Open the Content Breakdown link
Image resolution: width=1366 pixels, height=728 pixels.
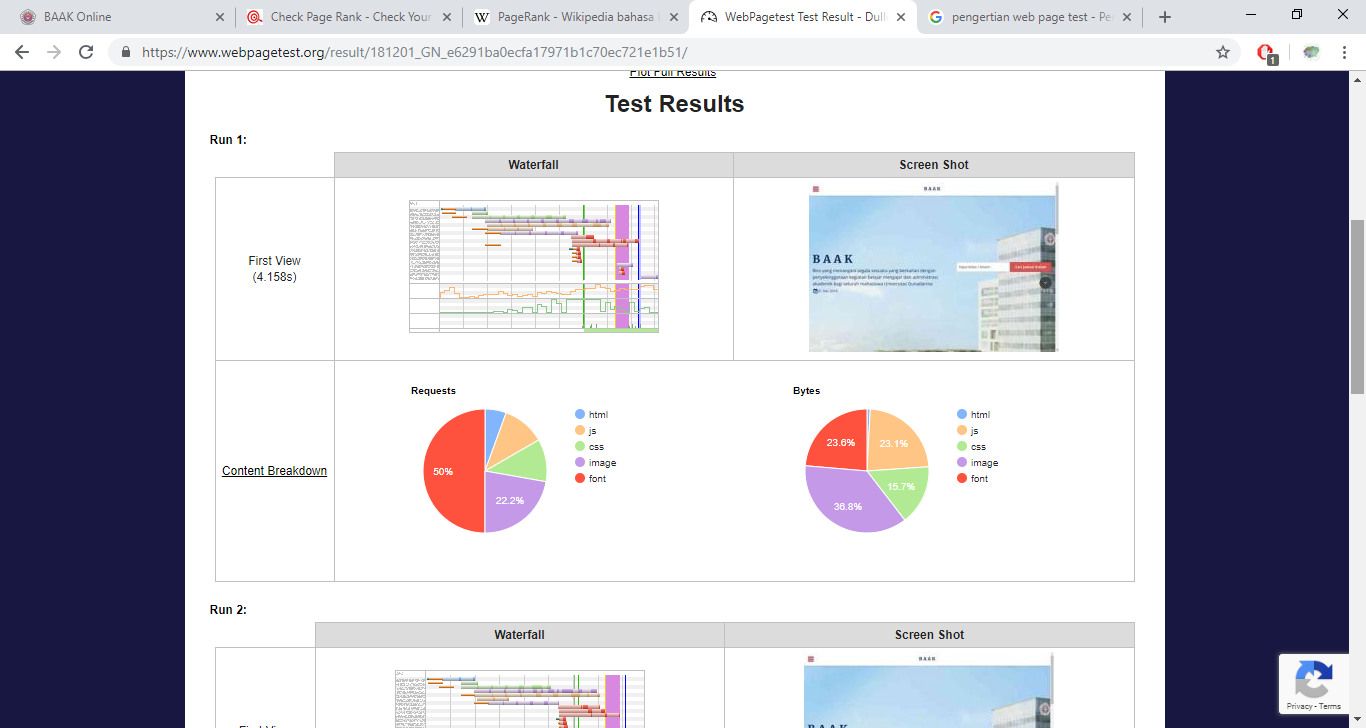click(x=274, y=471)
